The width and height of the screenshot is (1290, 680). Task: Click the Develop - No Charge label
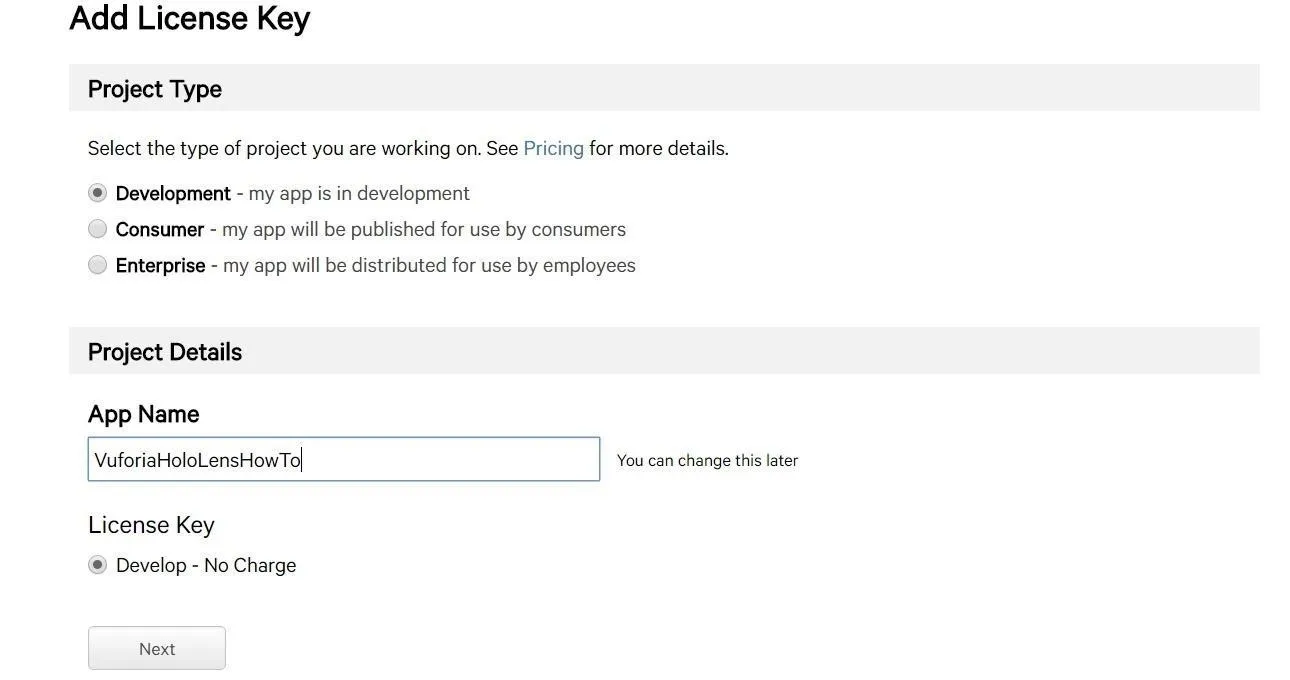click(x=206, y=565)
